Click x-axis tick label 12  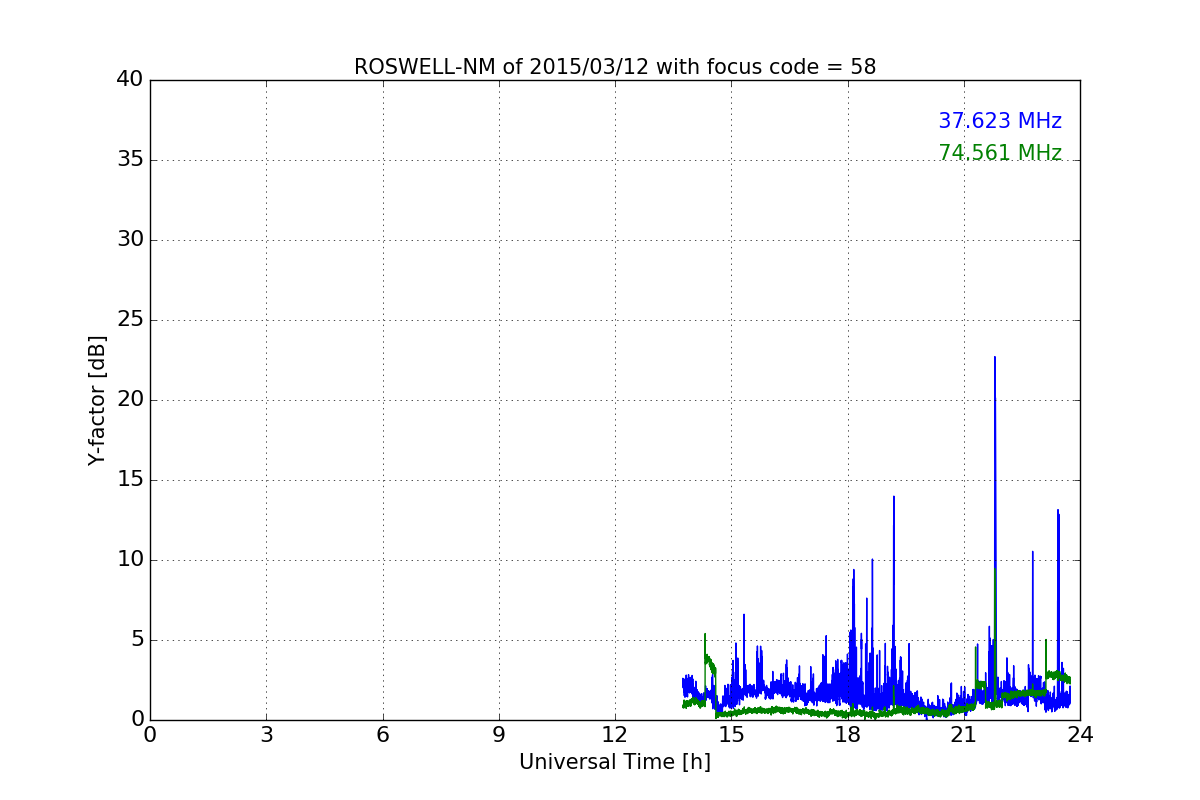pyautogui.click(x=615, y=735)
